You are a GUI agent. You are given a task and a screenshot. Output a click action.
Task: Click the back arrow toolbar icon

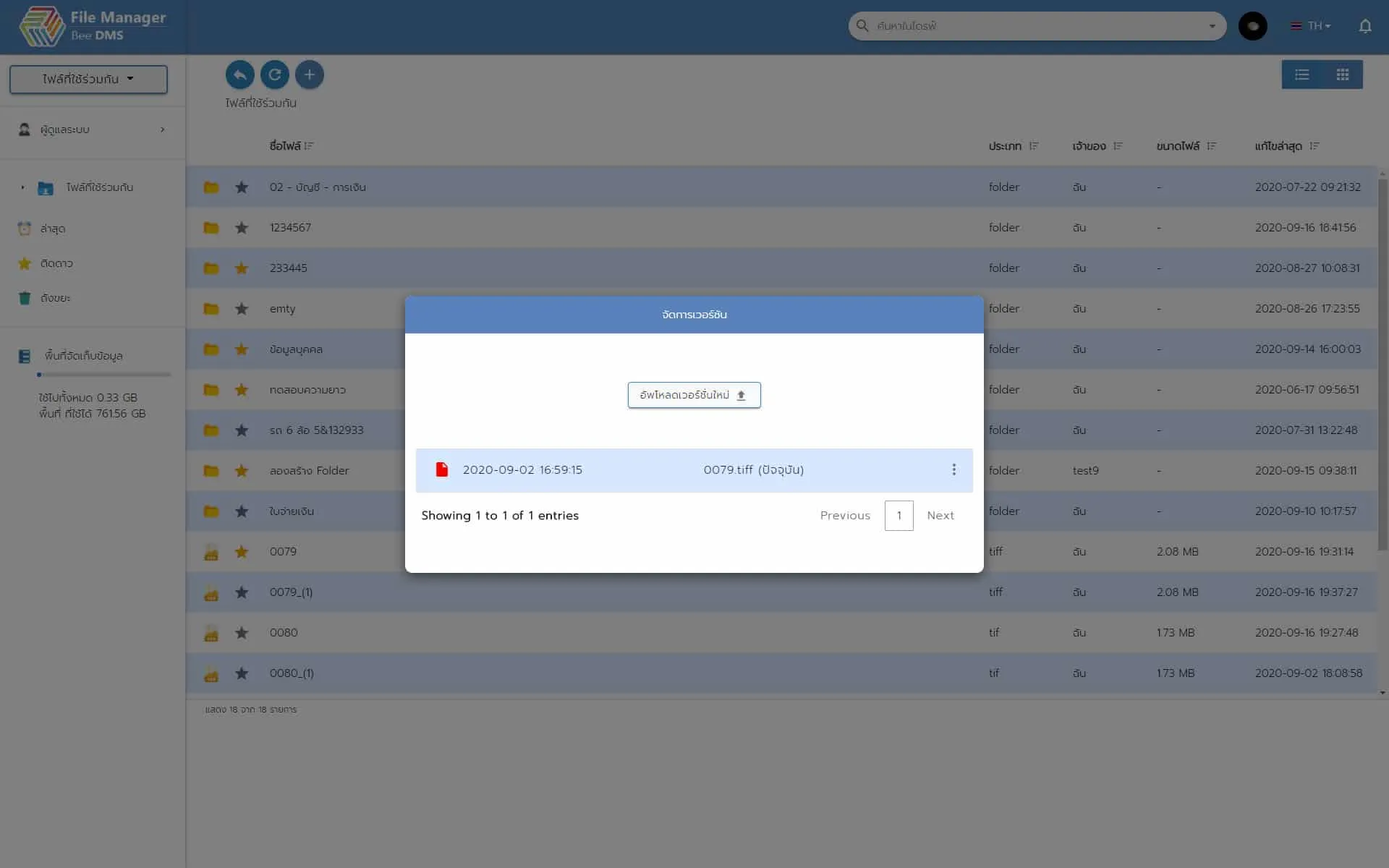tap(240, 75)
